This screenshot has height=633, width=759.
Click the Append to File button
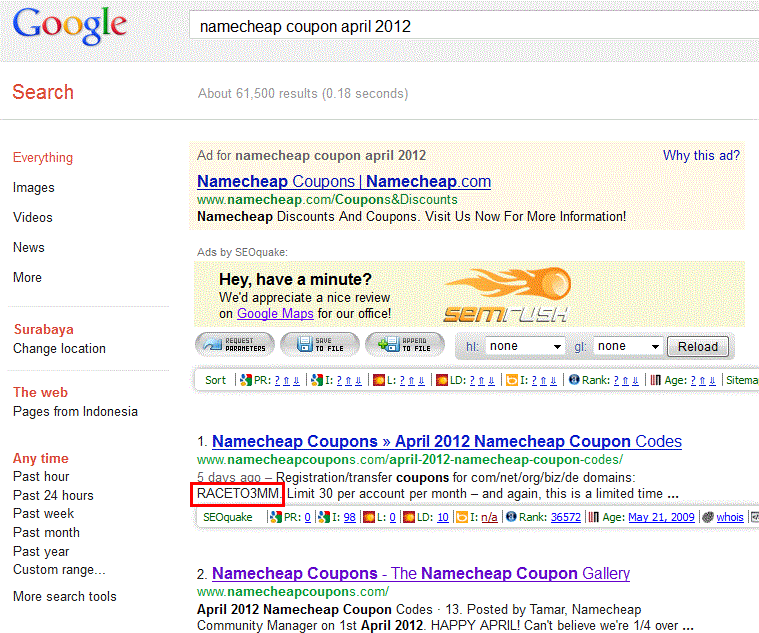point(405,345)
